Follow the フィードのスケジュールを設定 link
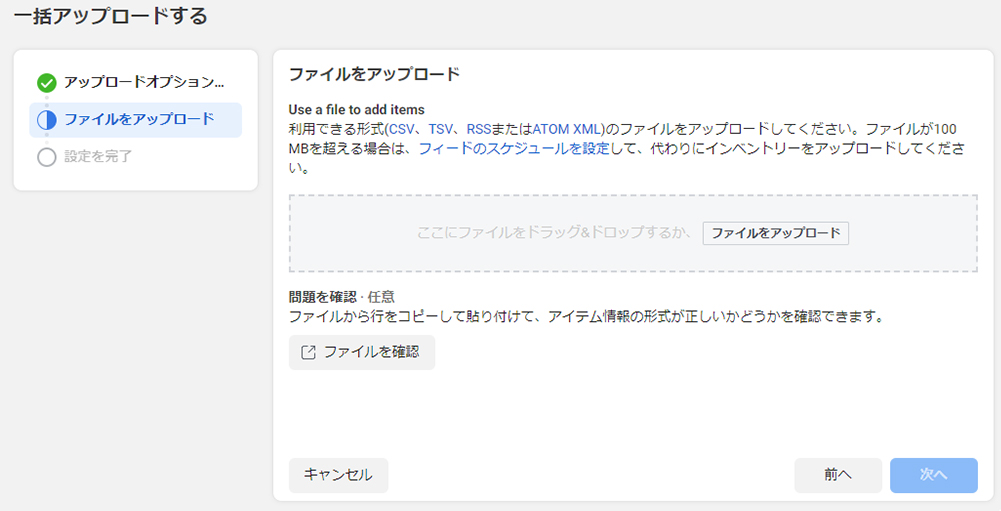Viewport: 1001px width, 511px height. coord(514,149)
